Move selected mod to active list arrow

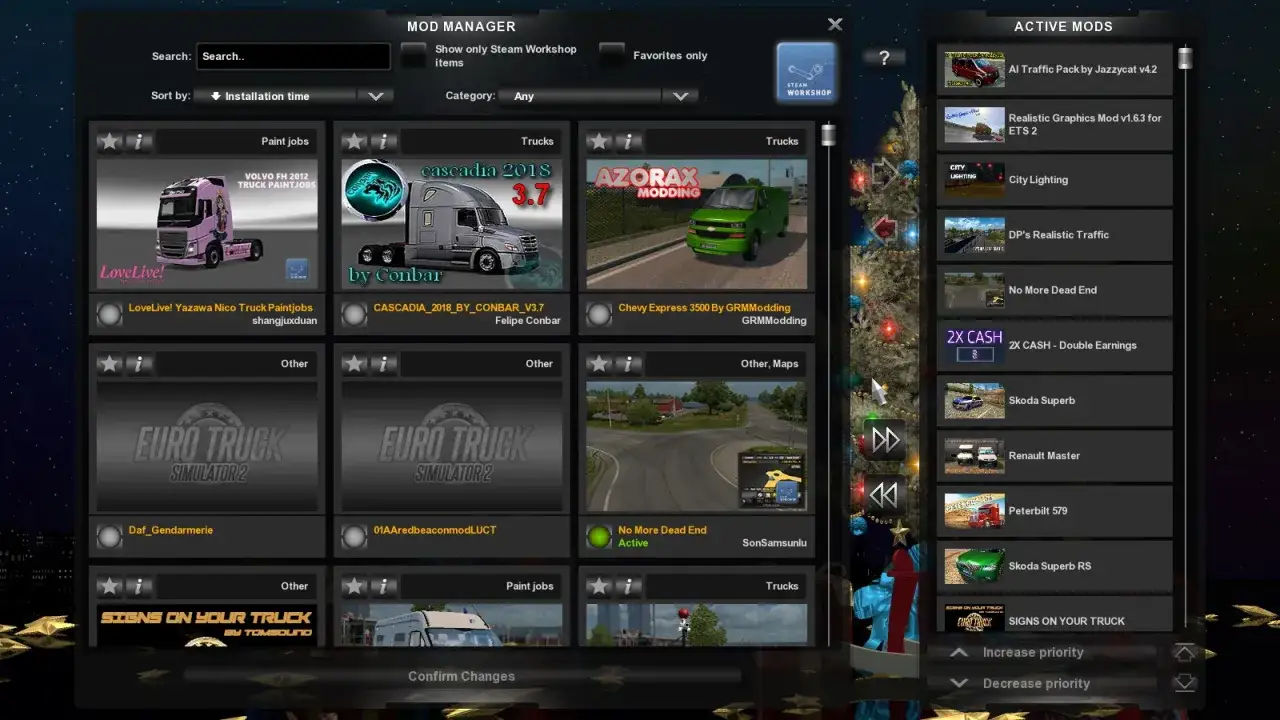tap(885, 174)
